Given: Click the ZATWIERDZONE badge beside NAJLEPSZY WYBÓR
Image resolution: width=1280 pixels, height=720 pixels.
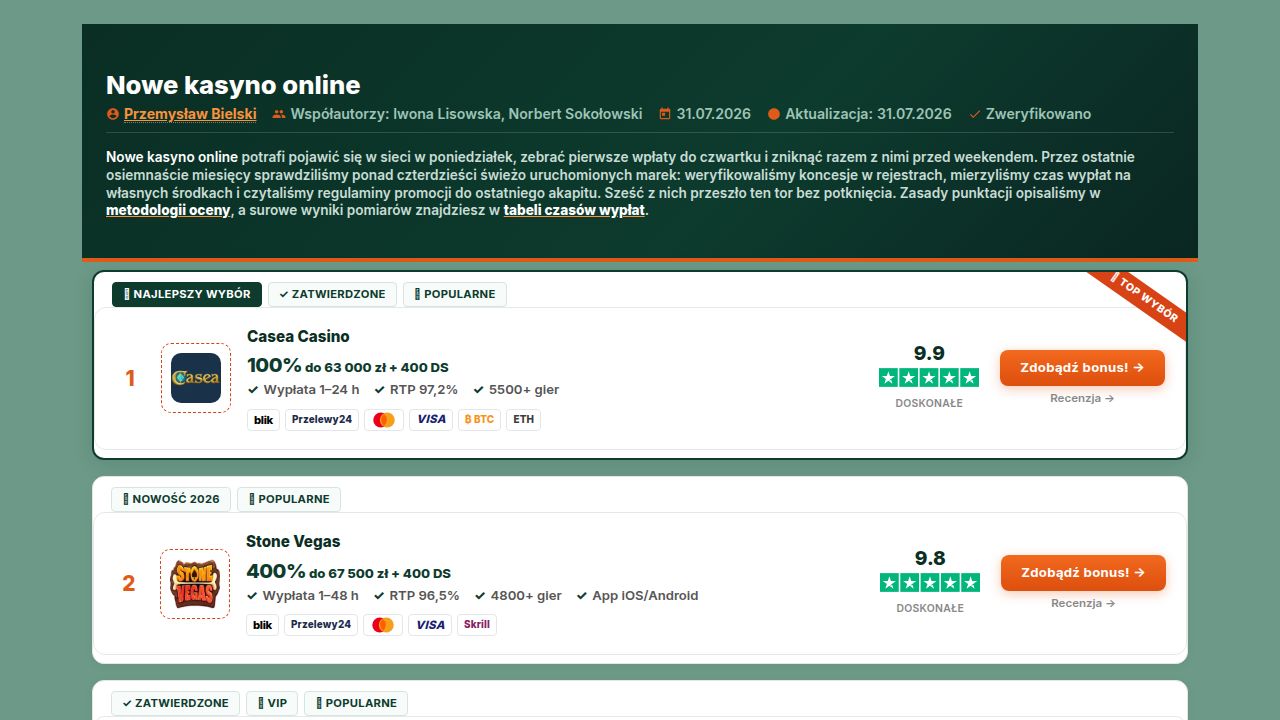Looking at the screenshot, I should [332, 294].
